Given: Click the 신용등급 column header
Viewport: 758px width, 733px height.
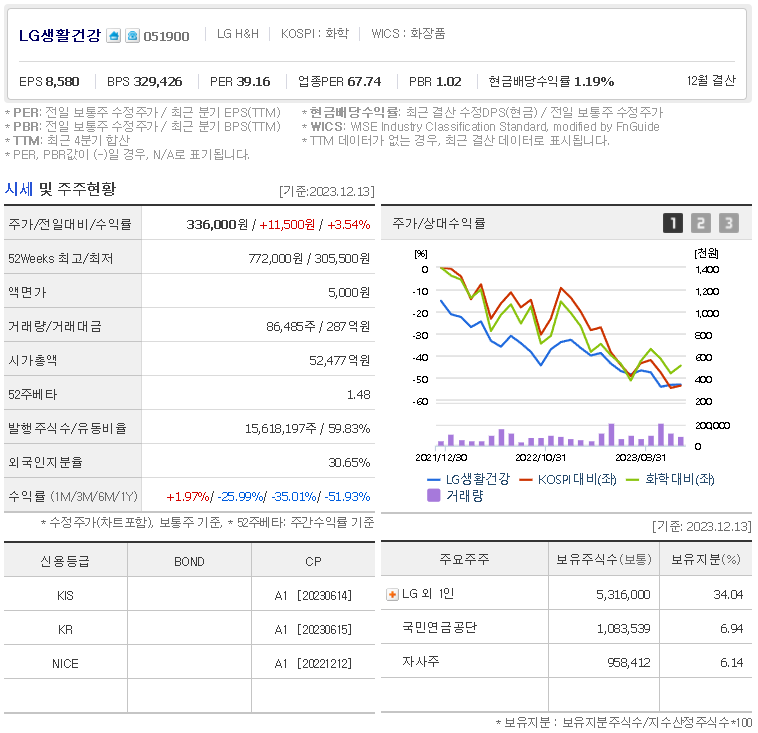Looking at the screenshot, I should coord(65,561).
